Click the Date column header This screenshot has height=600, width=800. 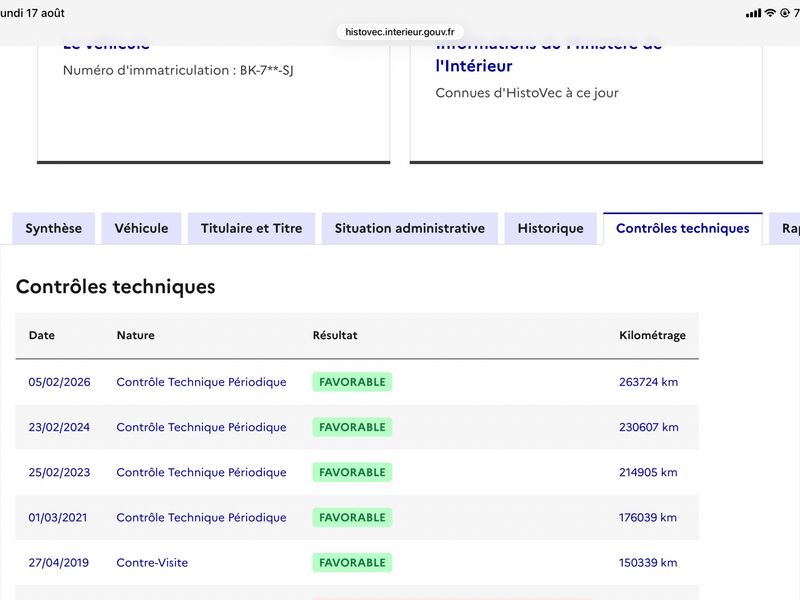pos(42,335)
